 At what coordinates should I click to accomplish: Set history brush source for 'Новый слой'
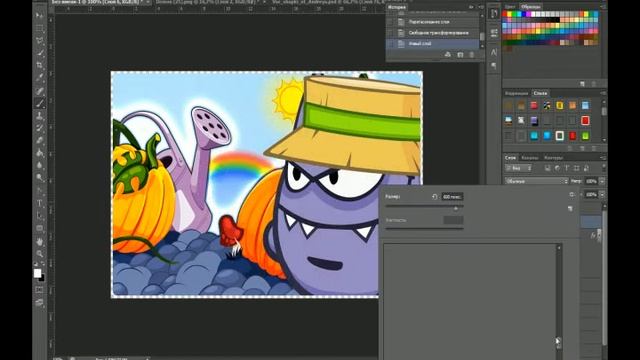click(392, 44)
